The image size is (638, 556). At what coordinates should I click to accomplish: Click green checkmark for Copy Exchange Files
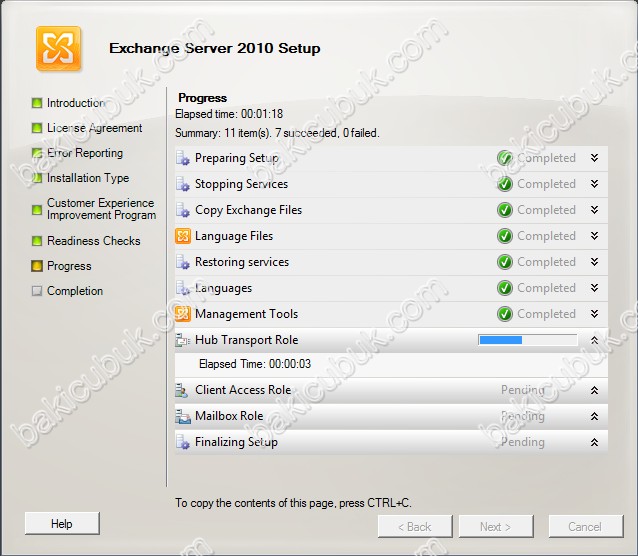tap(505, 210)
